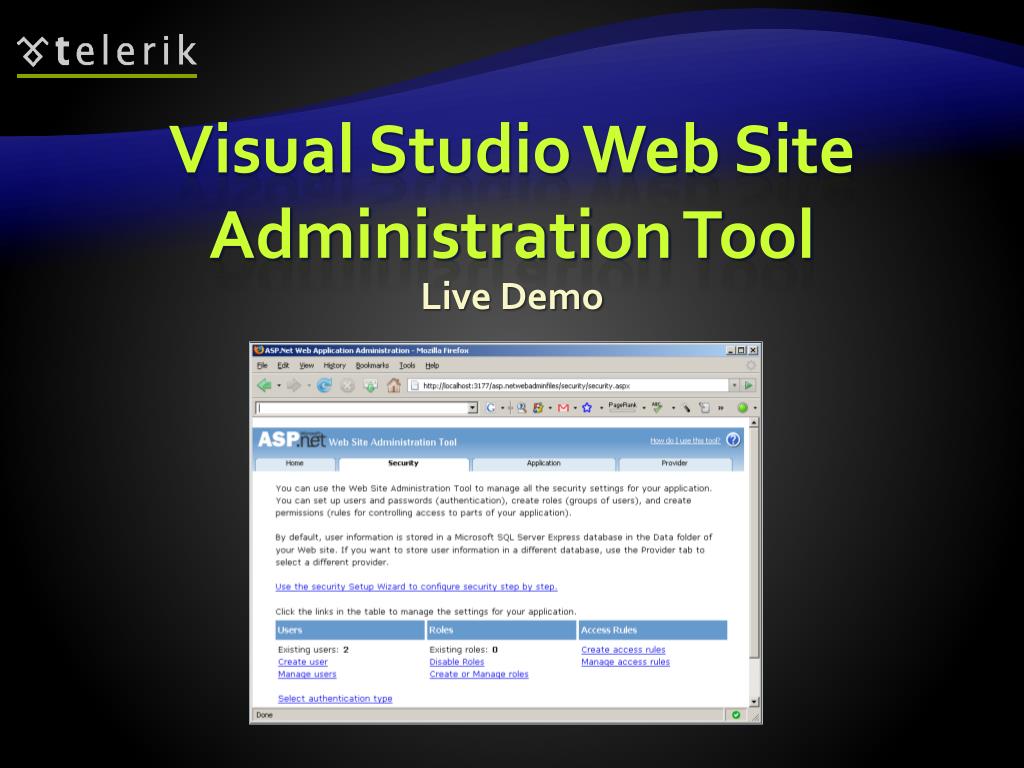Open the Google search box dropdown arrow
Screen dimensions: 1024x768
click(x=473, y=408)
